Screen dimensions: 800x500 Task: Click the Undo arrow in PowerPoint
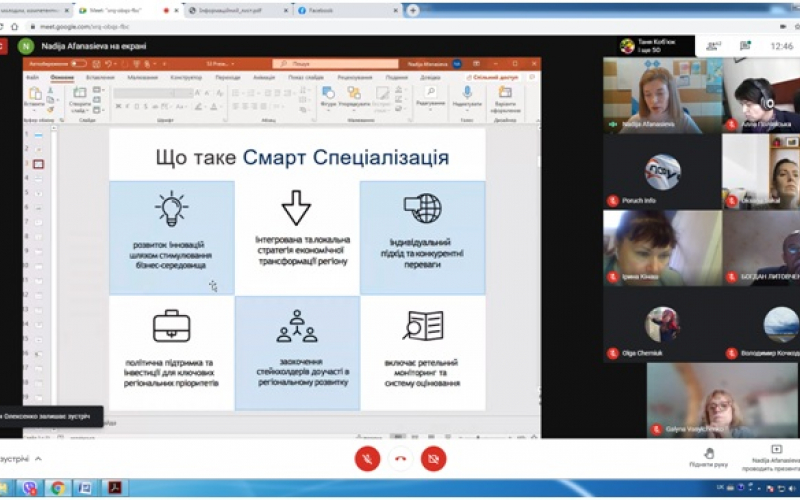point(108,64)
